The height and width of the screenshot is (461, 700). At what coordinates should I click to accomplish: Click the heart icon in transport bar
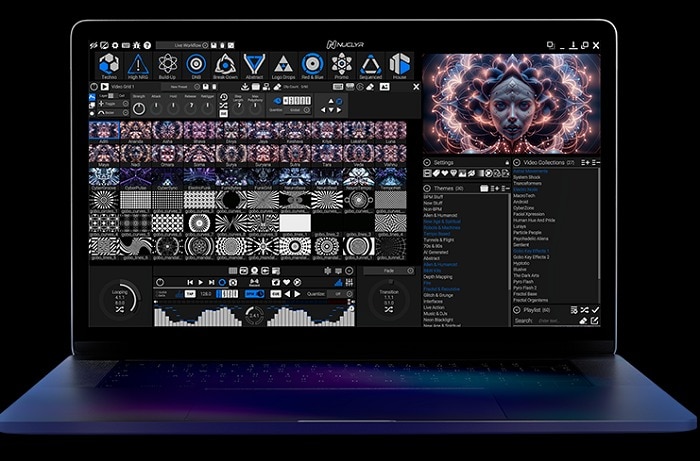click(x=287, y=282)
